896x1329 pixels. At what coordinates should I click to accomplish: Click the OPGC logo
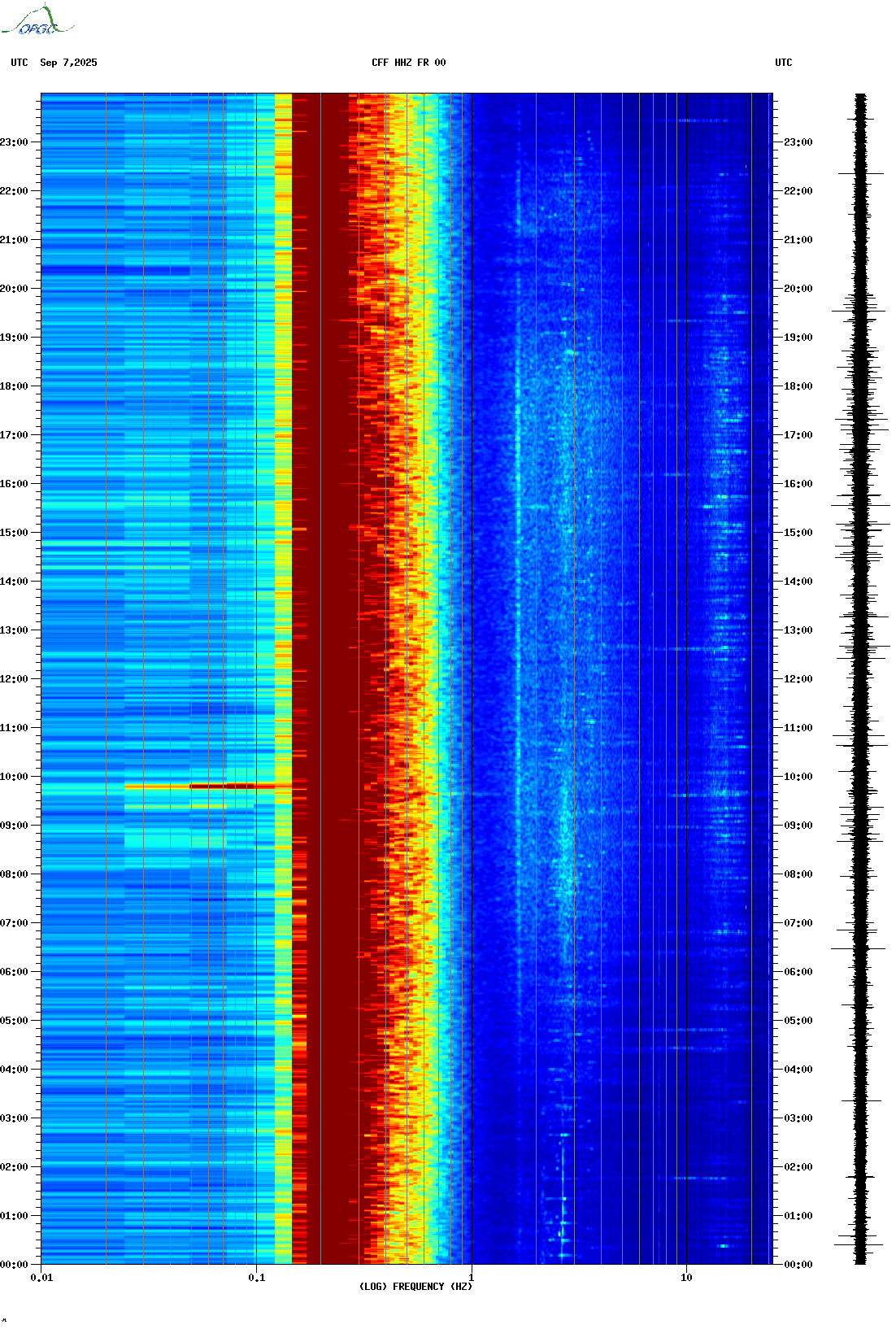point(37,20)
